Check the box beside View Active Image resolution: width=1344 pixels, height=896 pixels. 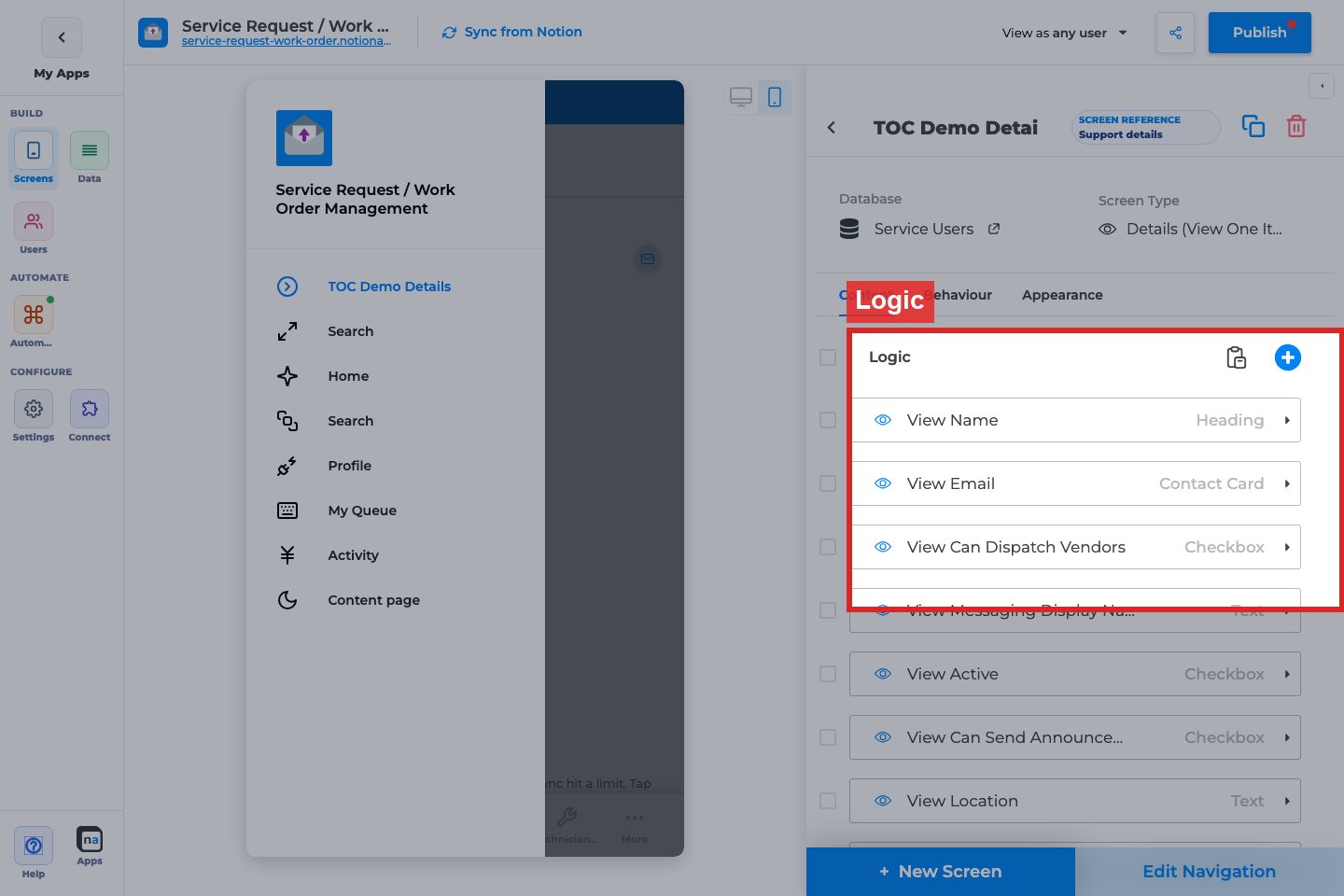[828, 674]
